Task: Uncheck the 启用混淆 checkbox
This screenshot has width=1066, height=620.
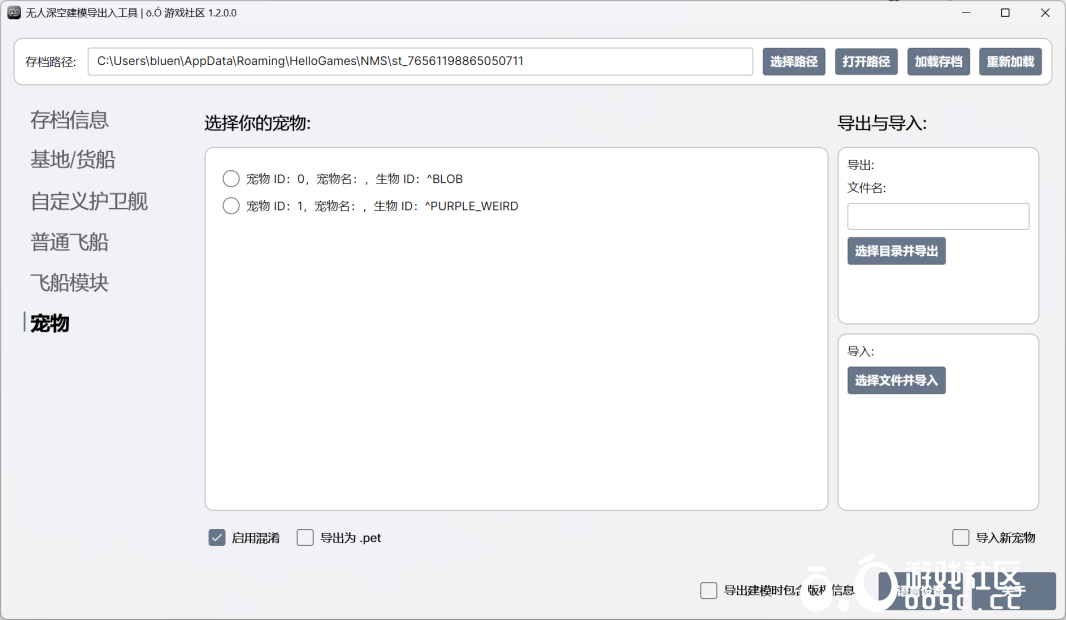Action: pos(217,537)
